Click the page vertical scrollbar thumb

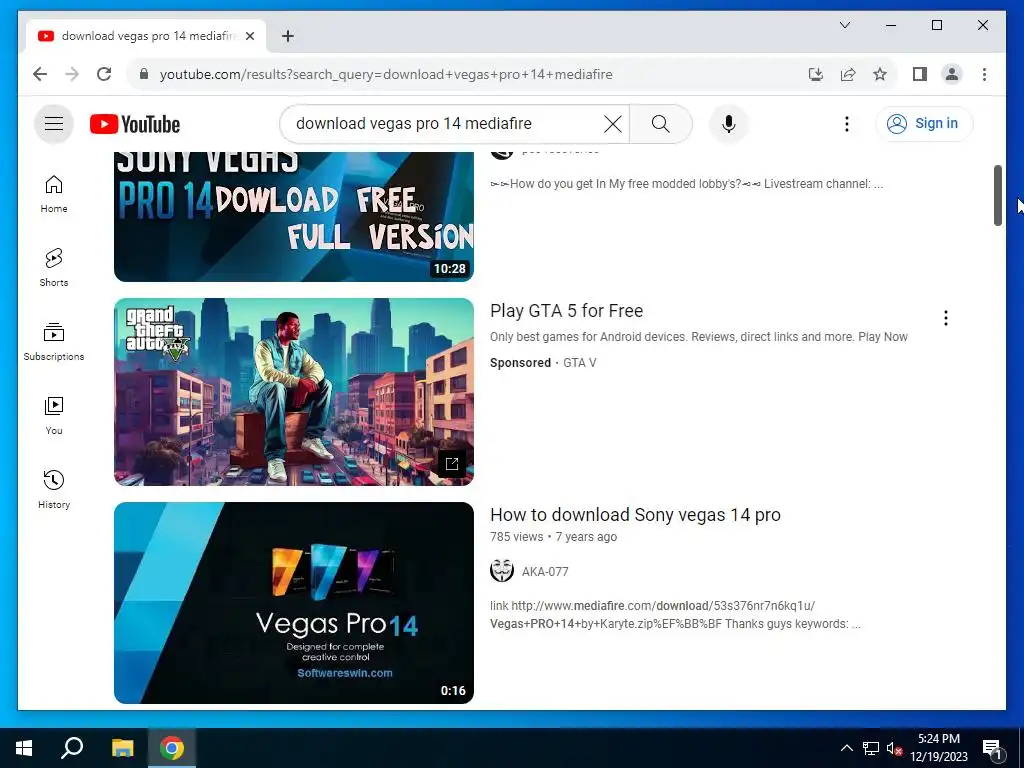click(997, 195)
